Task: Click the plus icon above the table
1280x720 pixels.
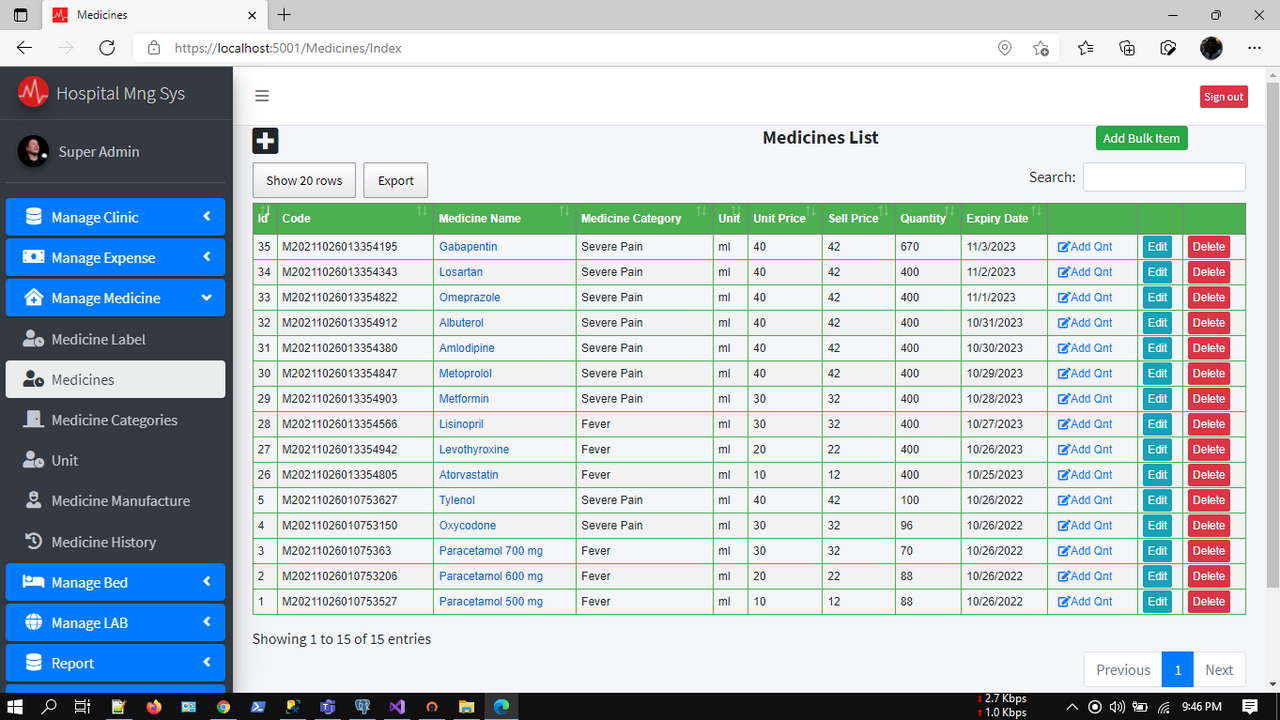Action: click(264, 140)
